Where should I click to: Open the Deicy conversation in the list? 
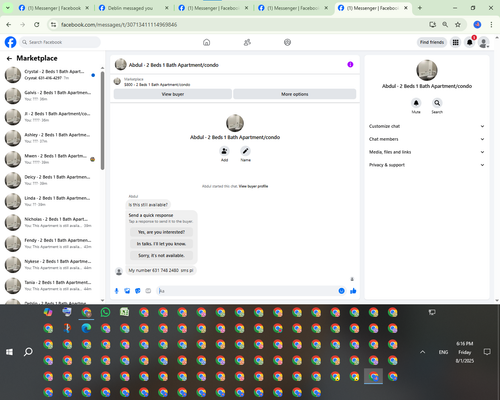coord(50,180)
